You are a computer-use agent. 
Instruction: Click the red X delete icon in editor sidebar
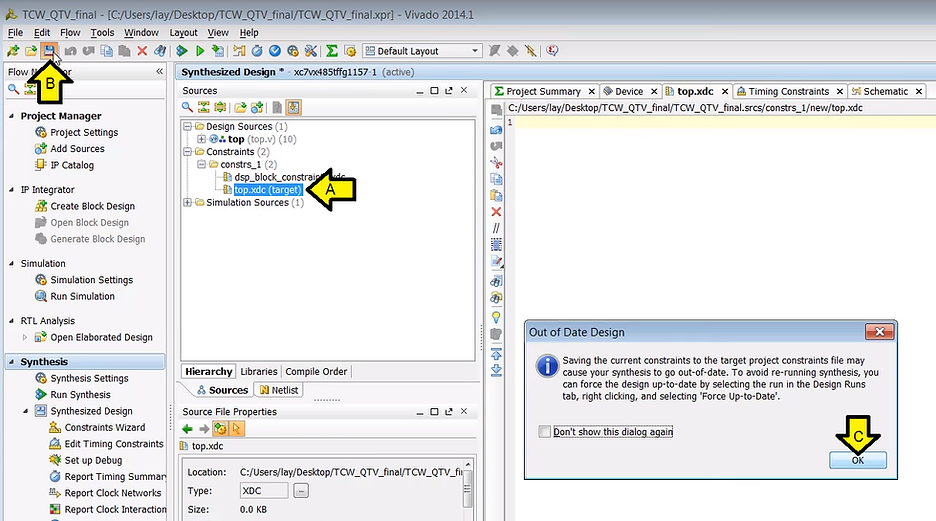496,212
